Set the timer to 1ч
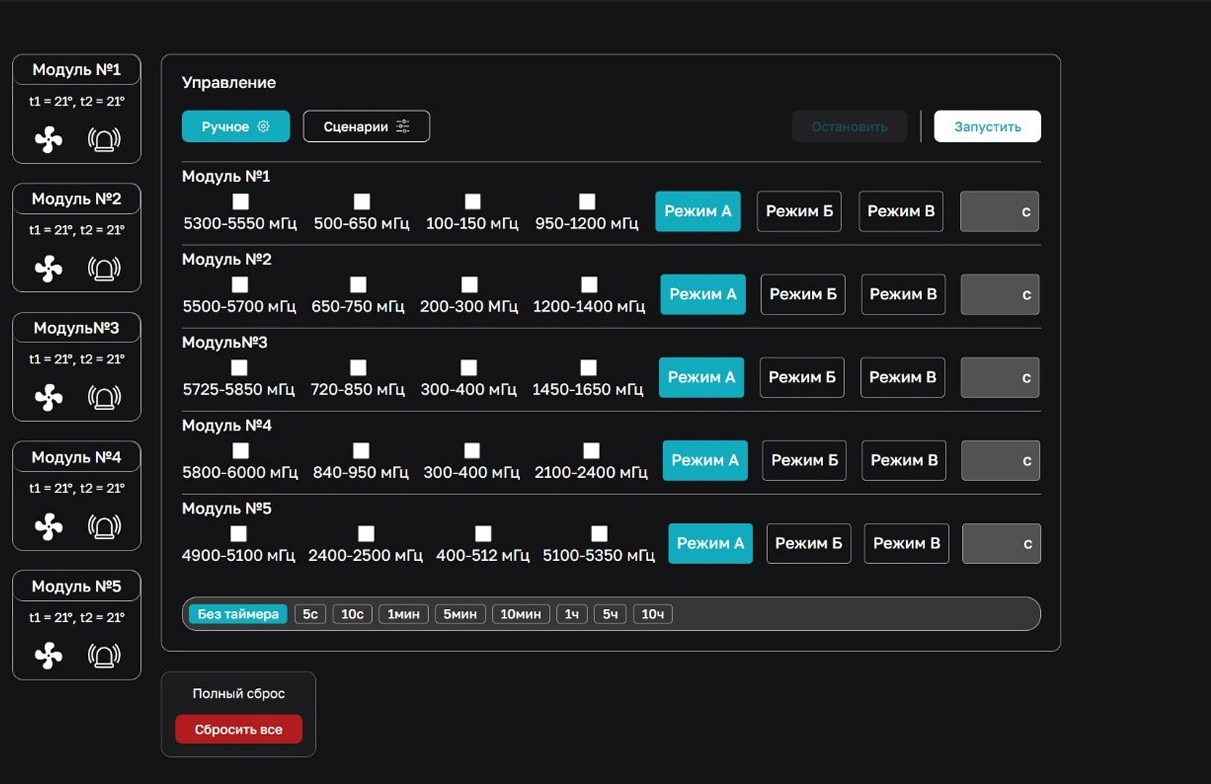The width and height of the screenshot is (1211, 784). click(572, 614)
